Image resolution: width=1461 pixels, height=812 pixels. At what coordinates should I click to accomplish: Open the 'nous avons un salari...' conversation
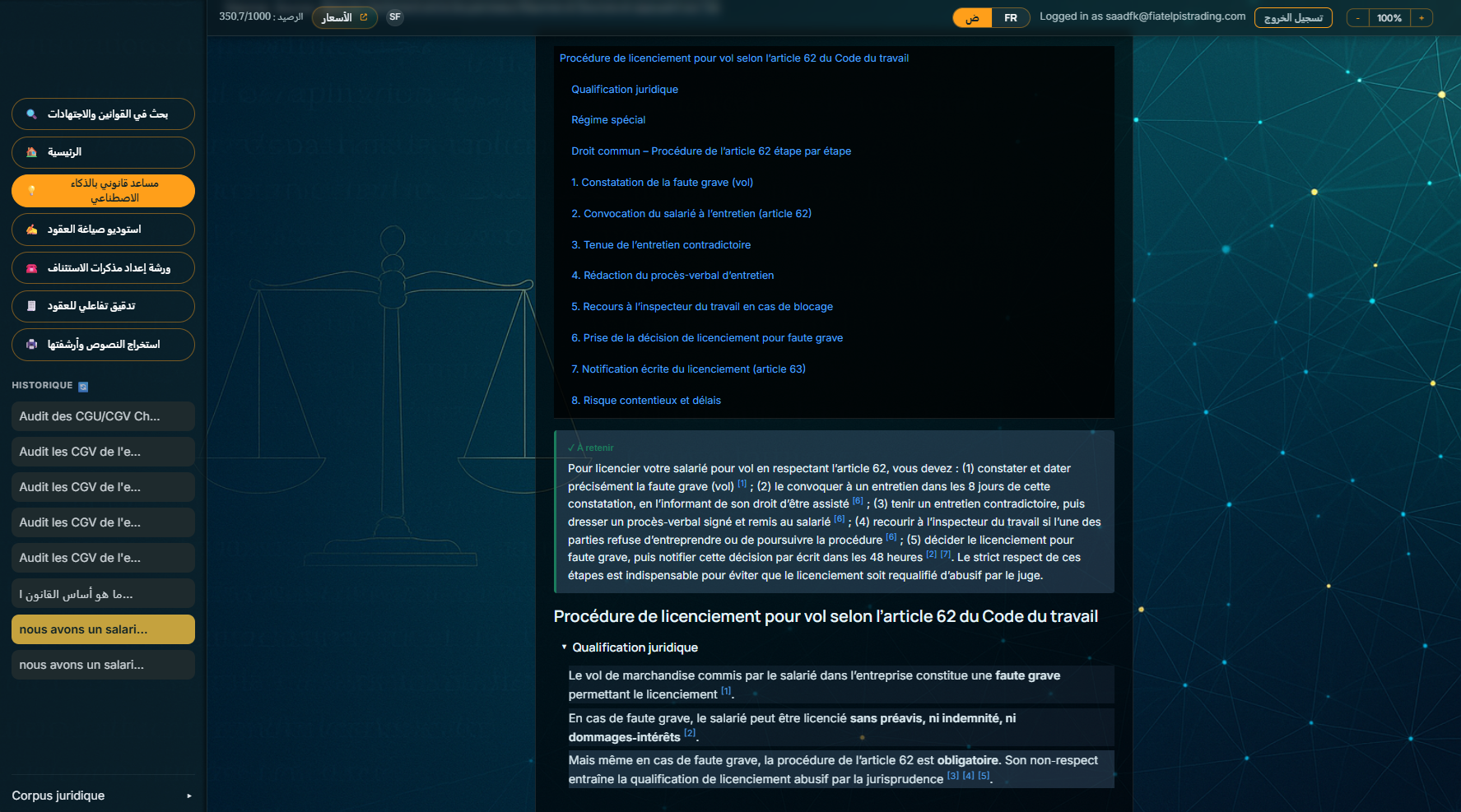point(102,629)
